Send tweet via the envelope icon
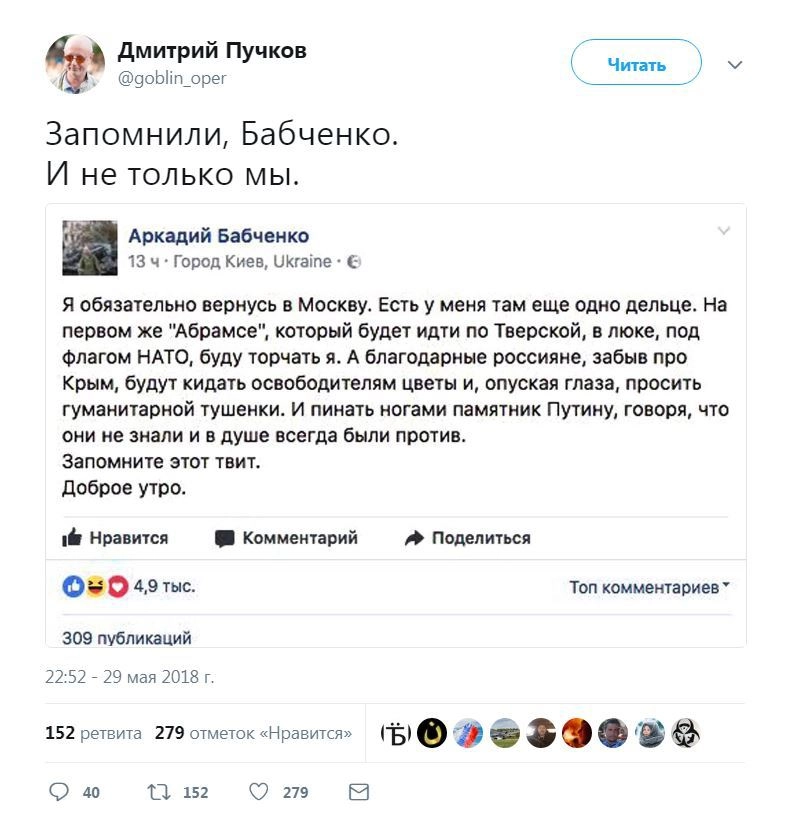Image resolution: width=792 pixels, height=833 pixels. click(358, 792)
